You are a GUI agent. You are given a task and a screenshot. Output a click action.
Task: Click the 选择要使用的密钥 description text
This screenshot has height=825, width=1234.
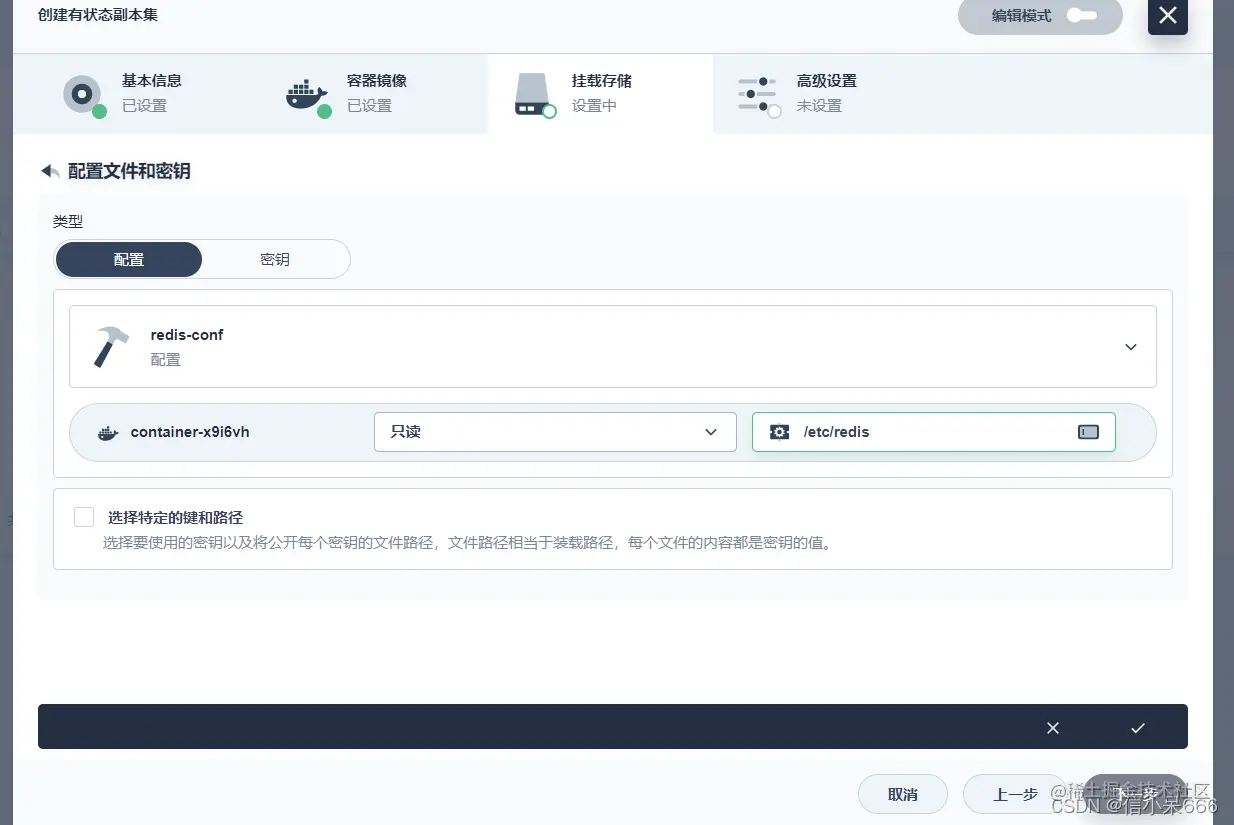468,544
